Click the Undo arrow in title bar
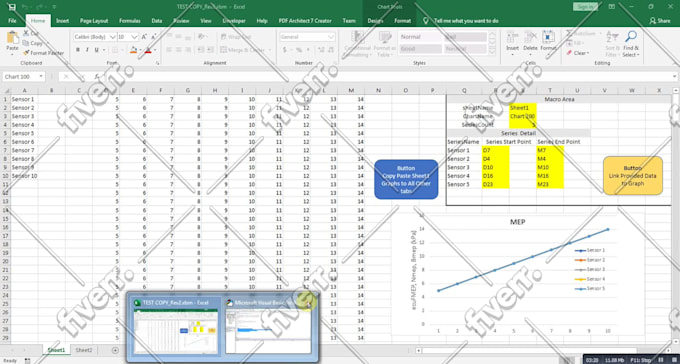This screenshot has width=680, height=364. 25,7
